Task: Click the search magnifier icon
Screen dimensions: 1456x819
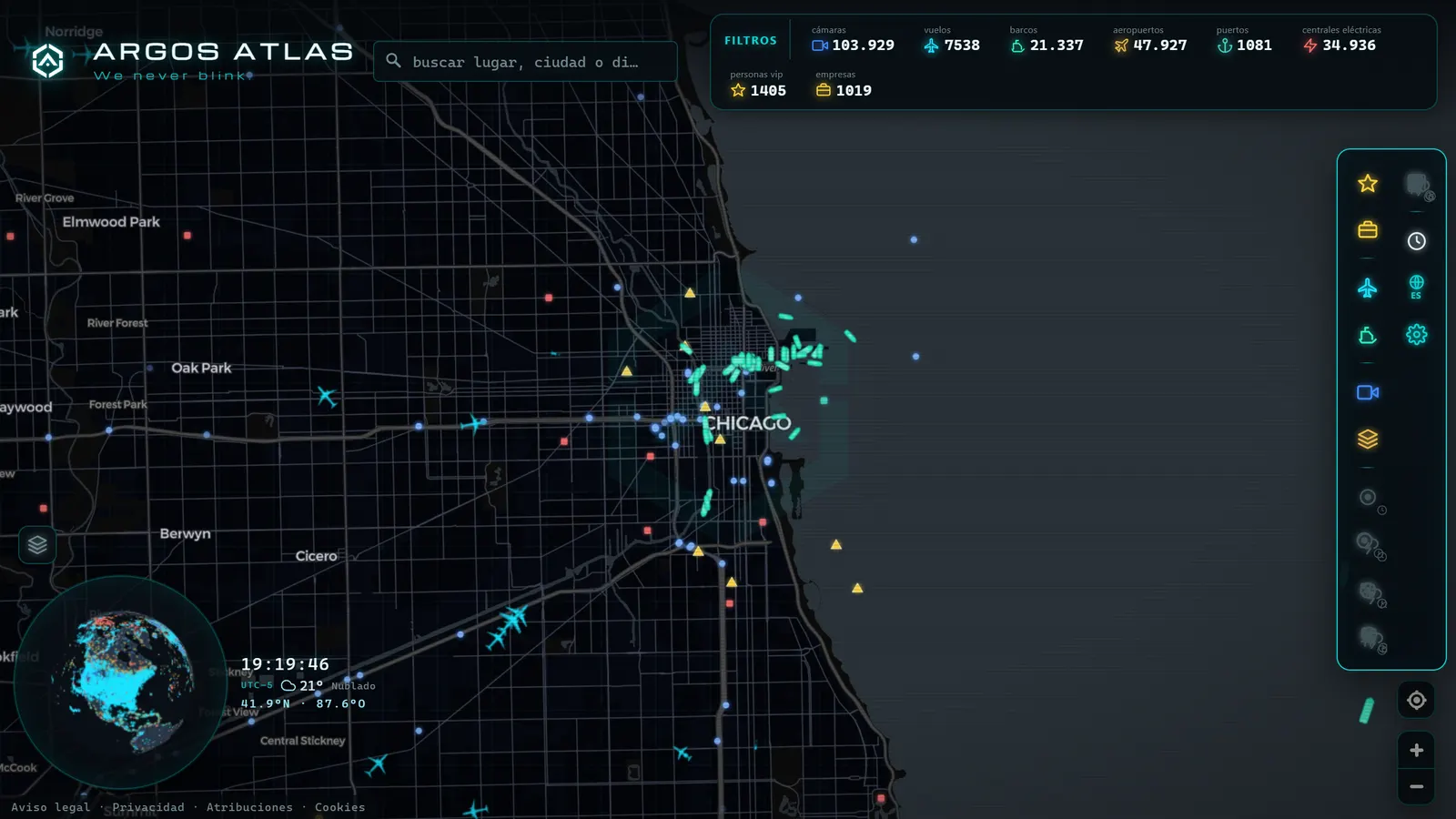Action: coord(393,61)
